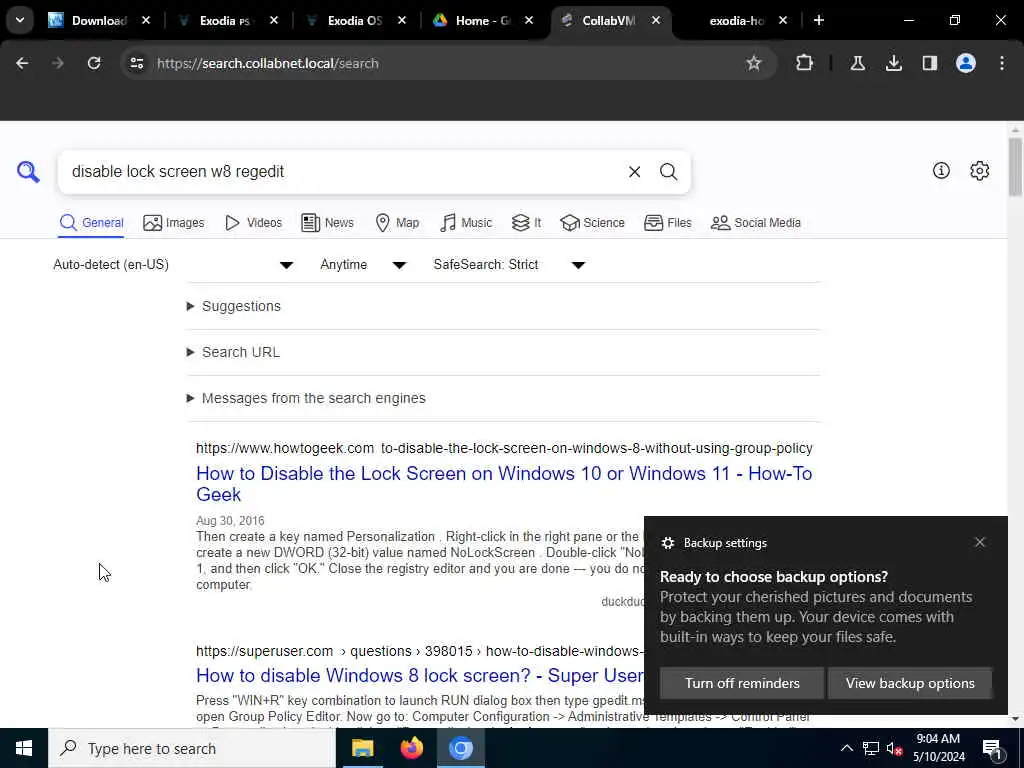The image size is (1024, 768).
Task: Click the howtogeek.com result URL
Action: coord(504,448)
